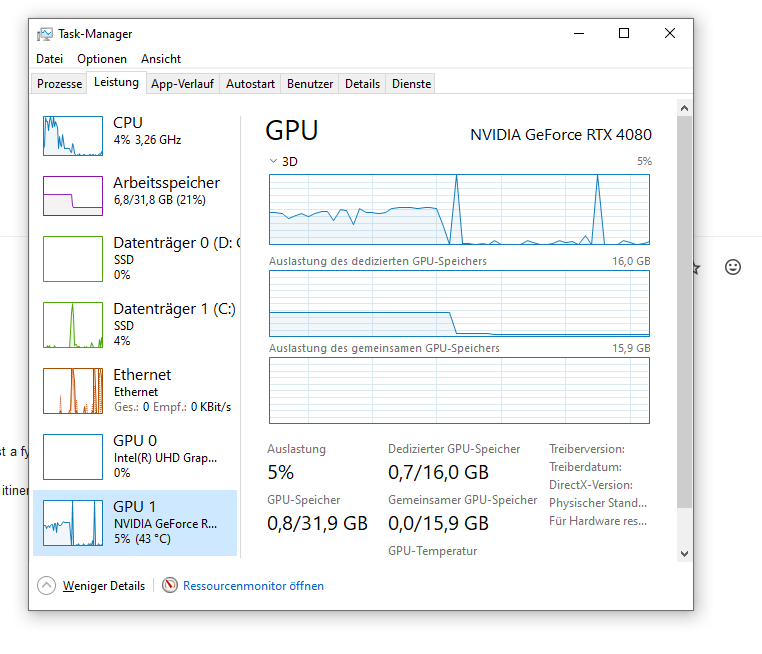
Task: Switch to the Dienste tab
Action: pos(412,84)
